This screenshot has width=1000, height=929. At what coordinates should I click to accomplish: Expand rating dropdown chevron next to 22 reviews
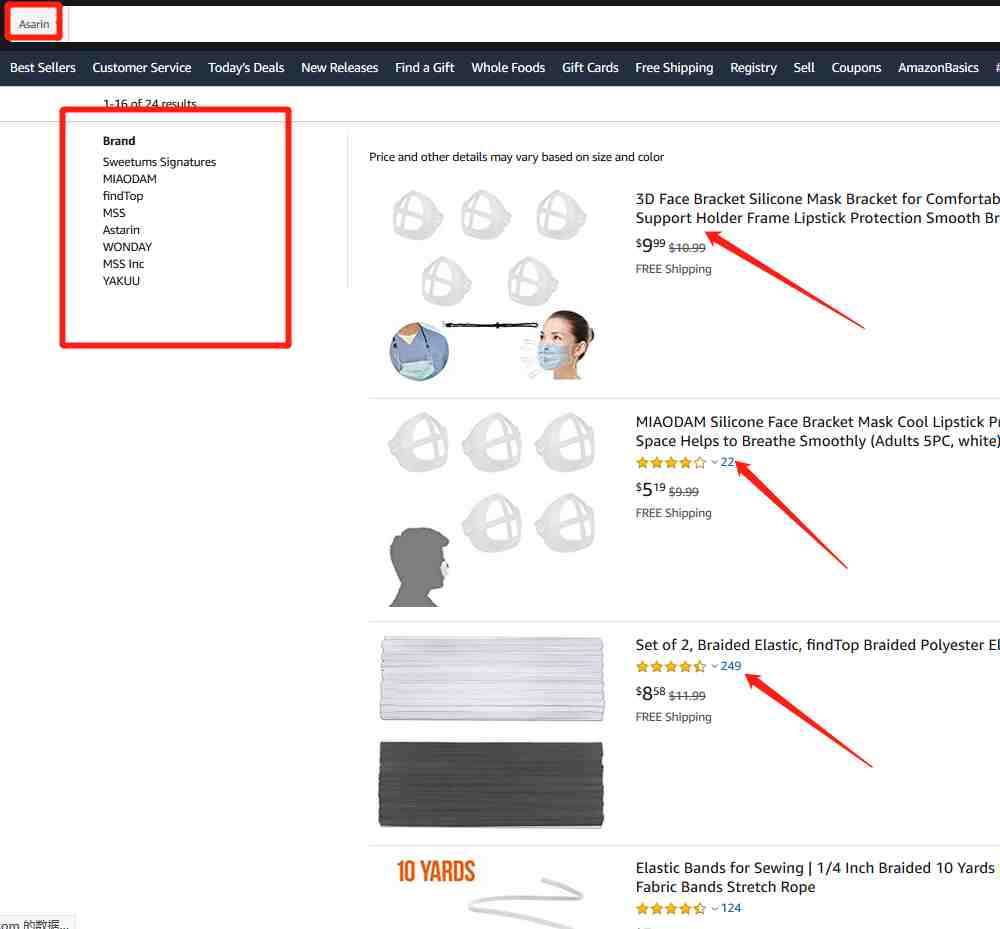(x=714, y=462)
